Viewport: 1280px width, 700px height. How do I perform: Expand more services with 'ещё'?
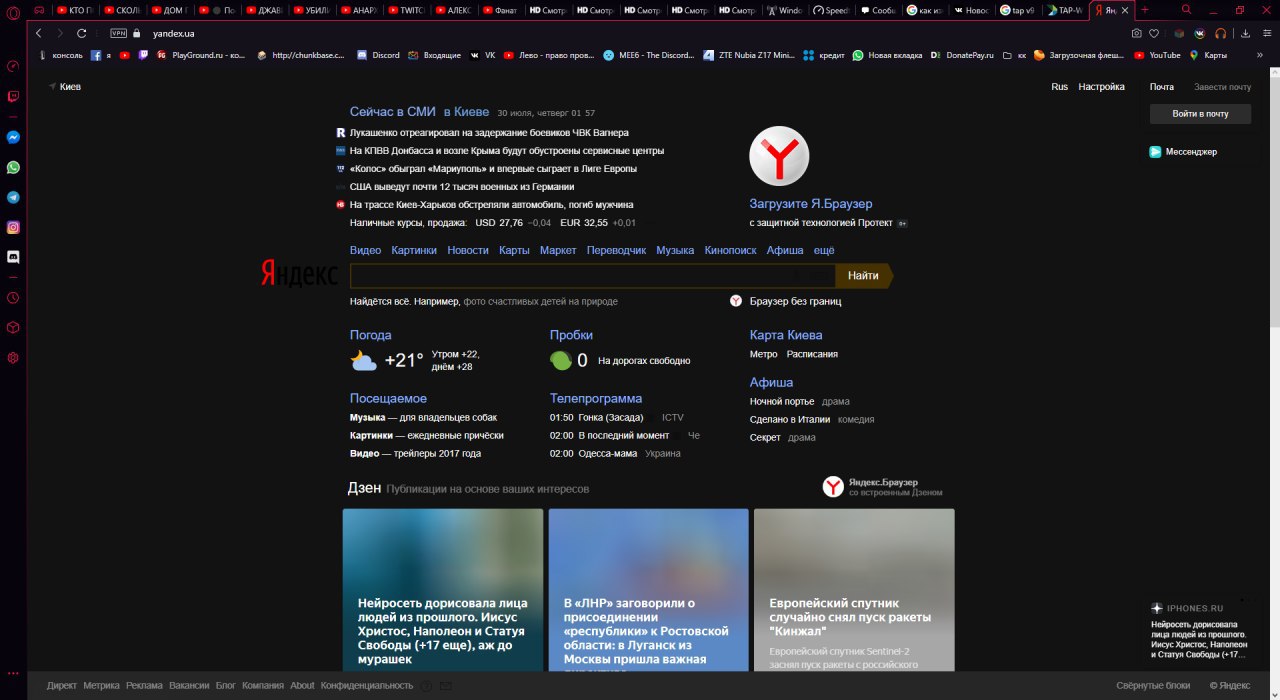coord(824,250)
